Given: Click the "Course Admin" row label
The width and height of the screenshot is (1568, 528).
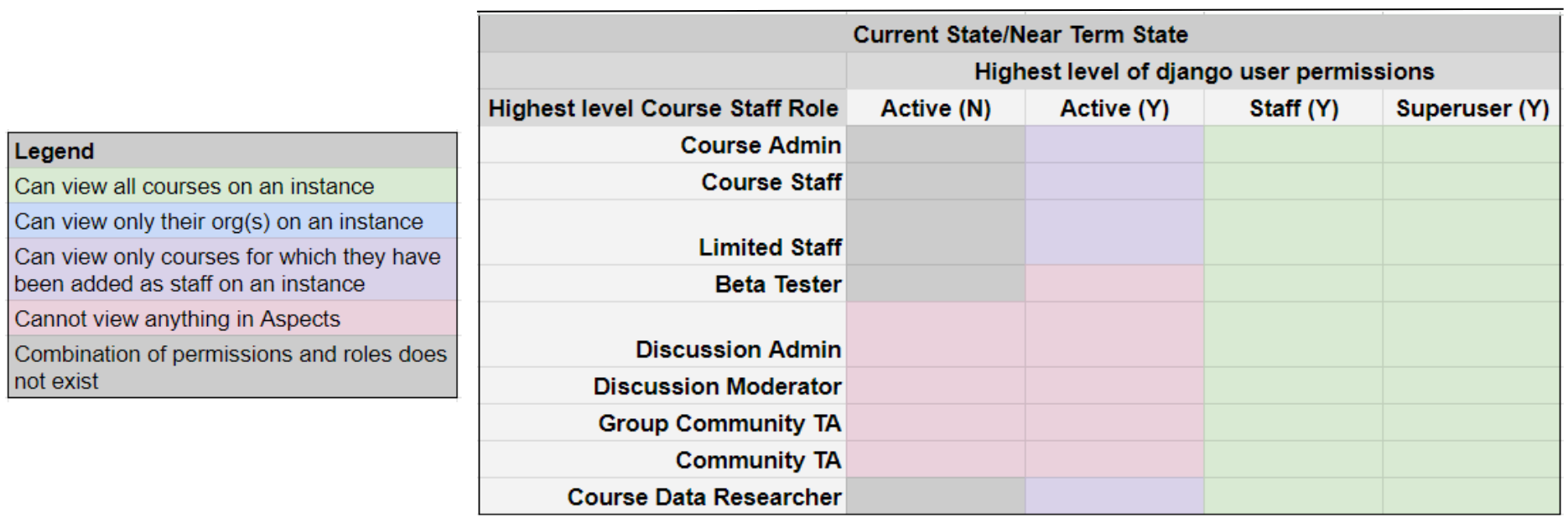Looking at the screenshot, I should [x=760, y=145].
